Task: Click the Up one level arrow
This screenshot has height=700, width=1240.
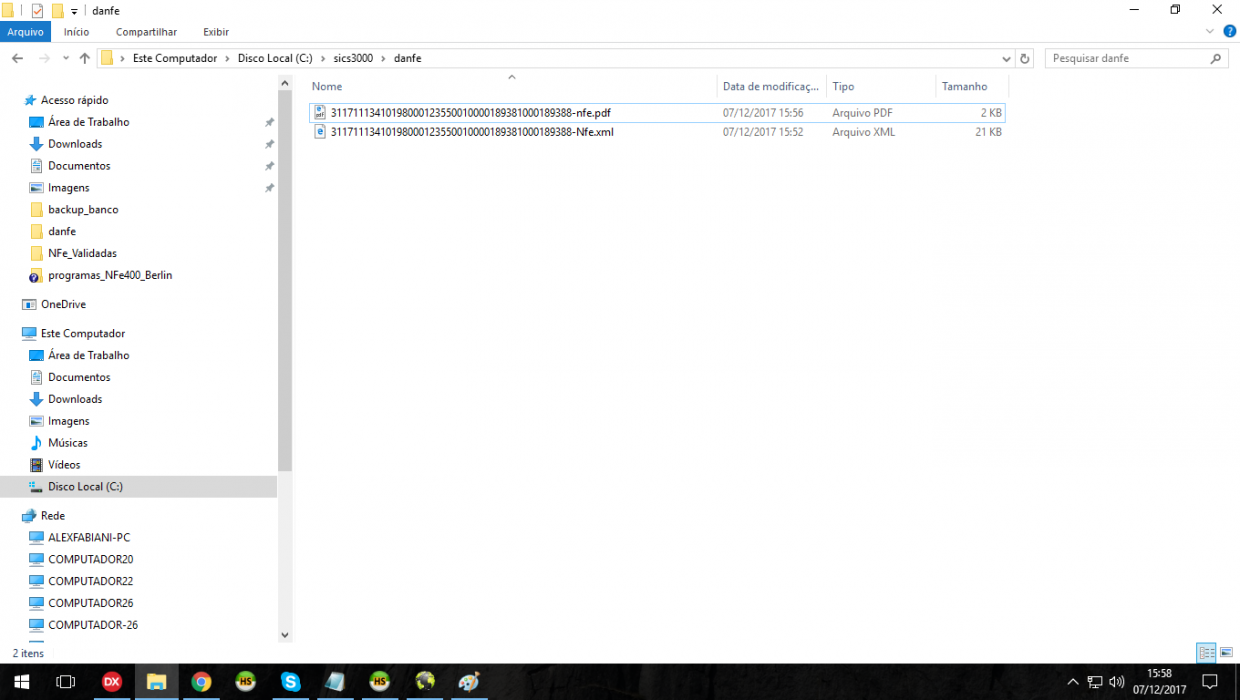Action: coord(85,58)
